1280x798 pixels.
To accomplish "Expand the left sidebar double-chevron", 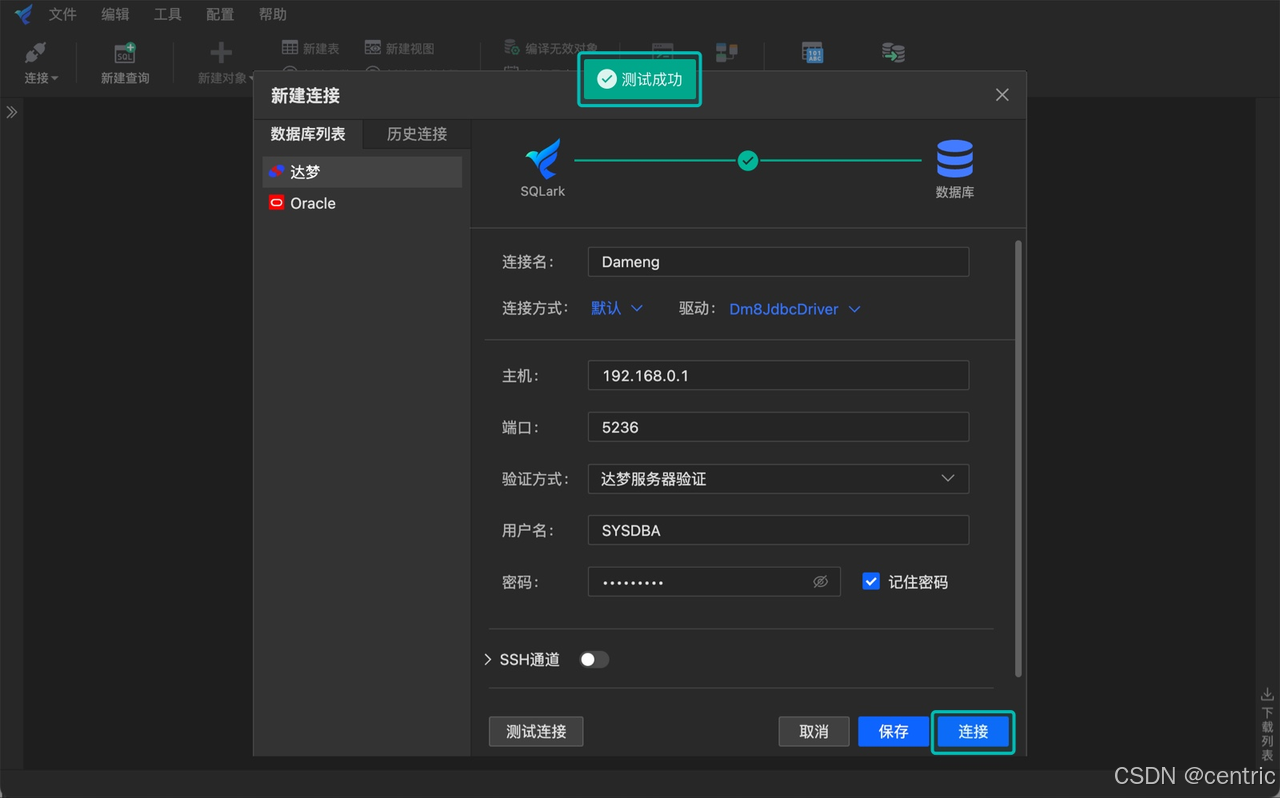I will pos(12,112).
